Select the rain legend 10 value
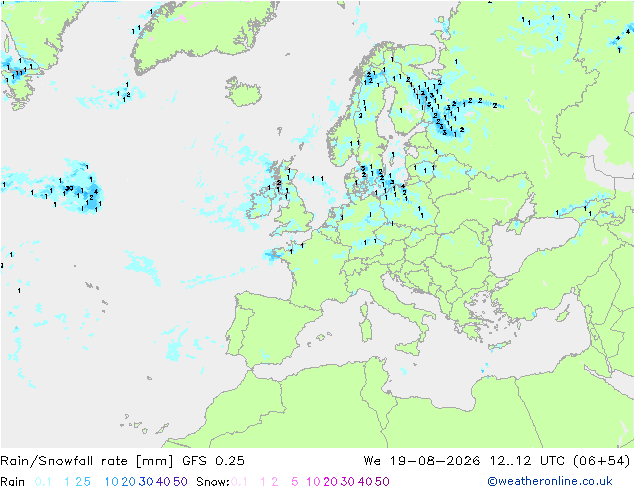The width and height of the screenshot is (634, 490). pyautogui.click(x=111, y=482)
